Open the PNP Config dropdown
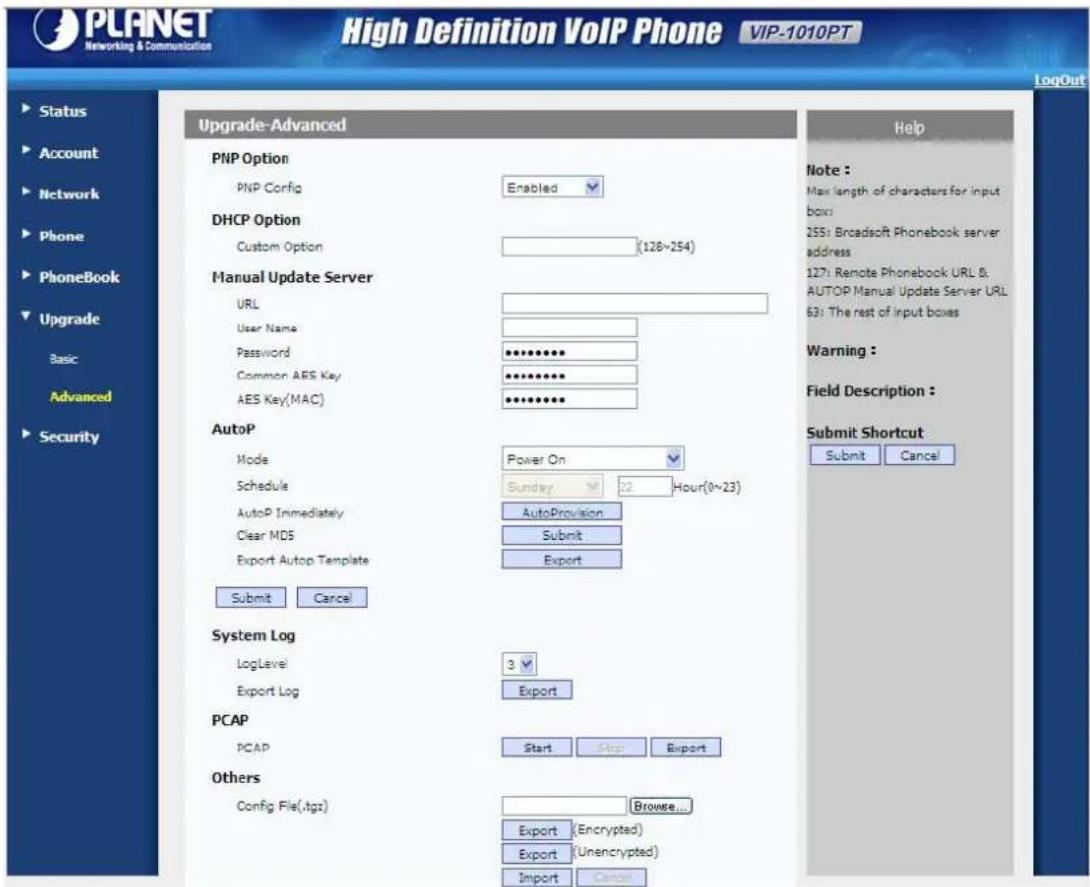The width and height of the screenshot is (1090, 887). coord(553,187)
